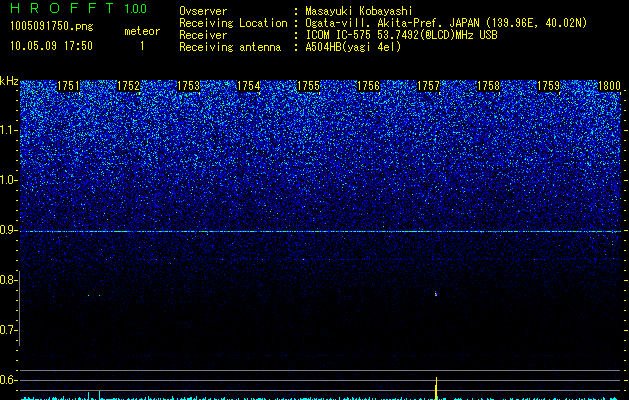Click observer name Masayuki Kobayashi
Viewport: 629px width, 400px height.
(x=359, y=11)
